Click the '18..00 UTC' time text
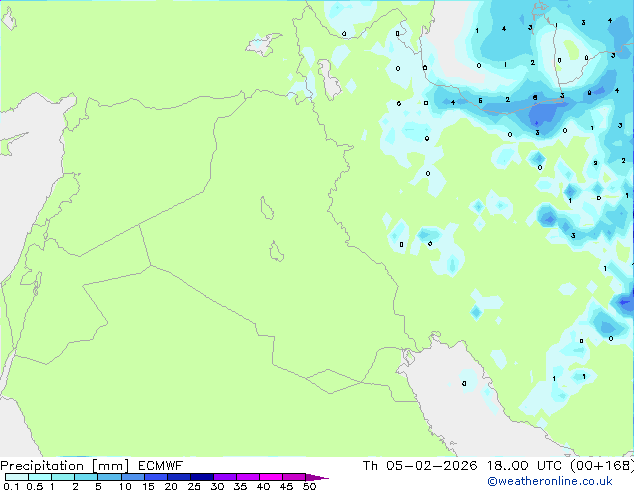Screen dimensions: 634x490 524,466
